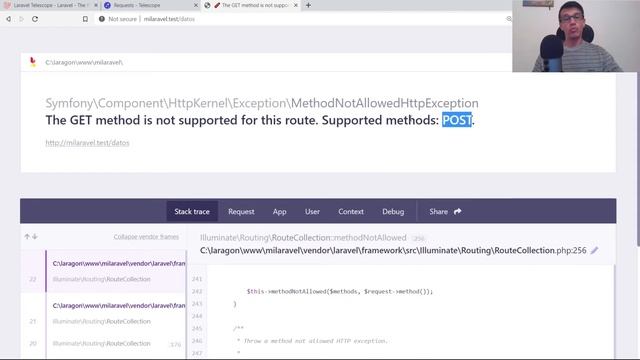Open the User tab
Viewport: 640px width, 360px height.
[312, 211]
